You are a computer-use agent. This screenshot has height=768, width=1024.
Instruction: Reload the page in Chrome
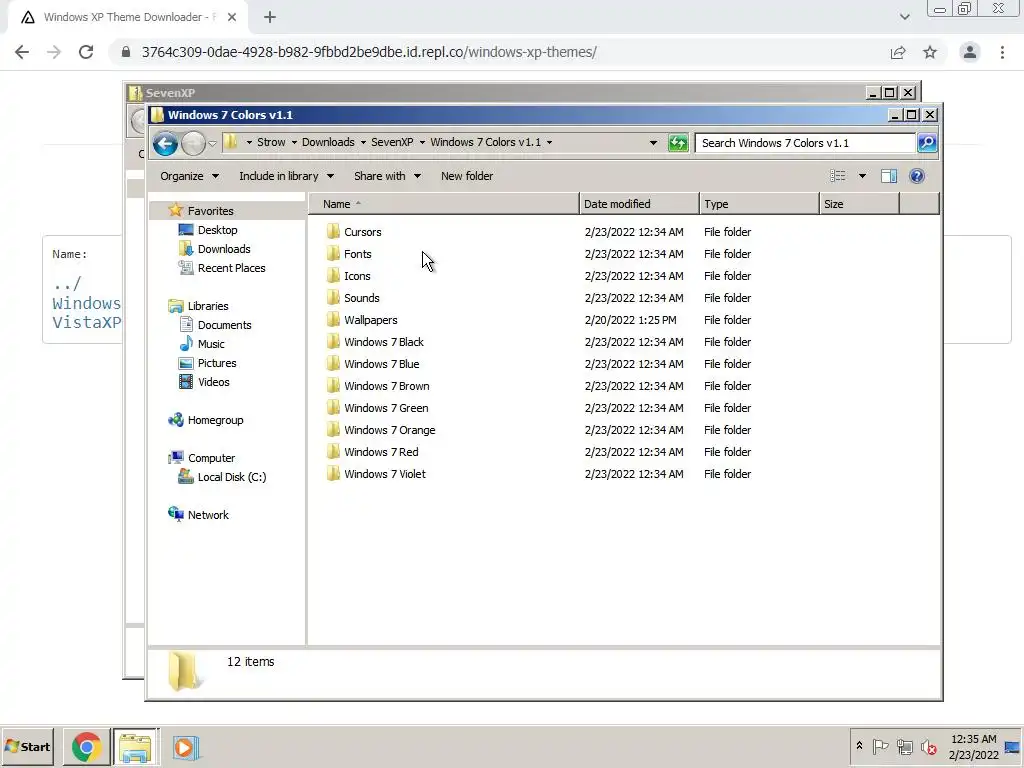point(86,52)
